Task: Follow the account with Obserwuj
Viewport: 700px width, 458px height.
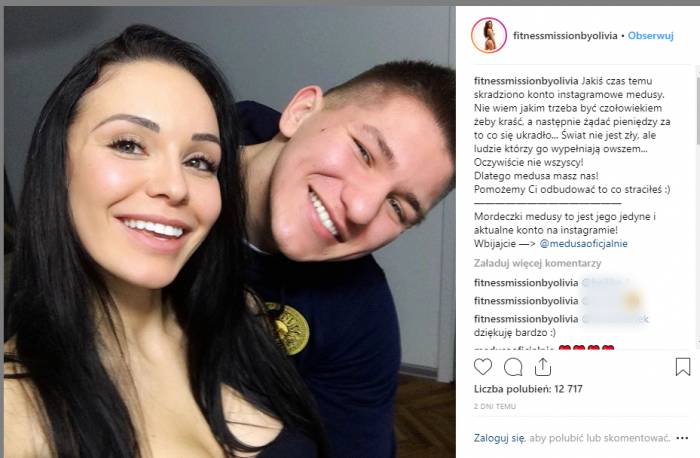Action: coord(650,36)
